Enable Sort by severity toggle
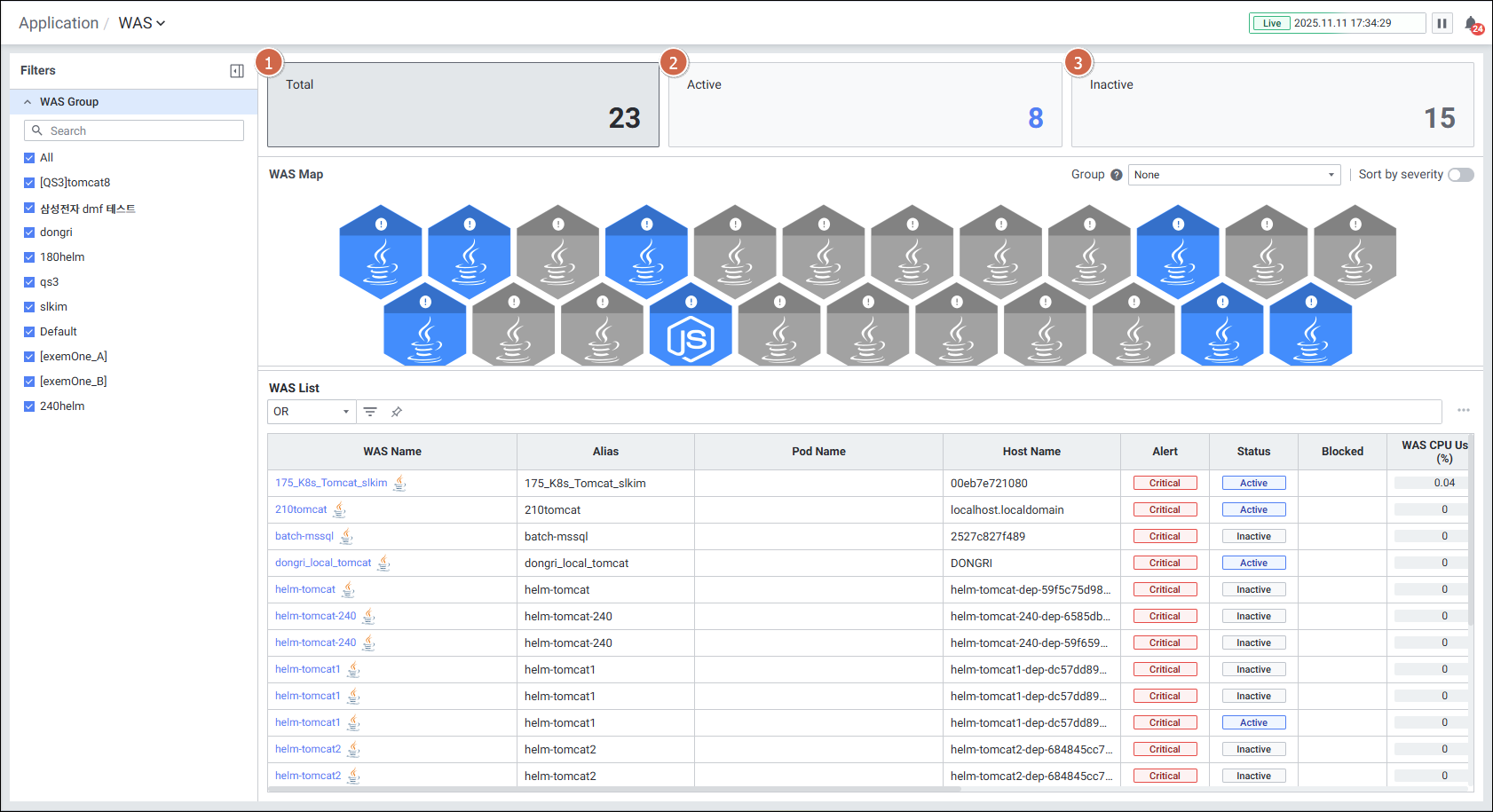 click(x=1460, y=175)
